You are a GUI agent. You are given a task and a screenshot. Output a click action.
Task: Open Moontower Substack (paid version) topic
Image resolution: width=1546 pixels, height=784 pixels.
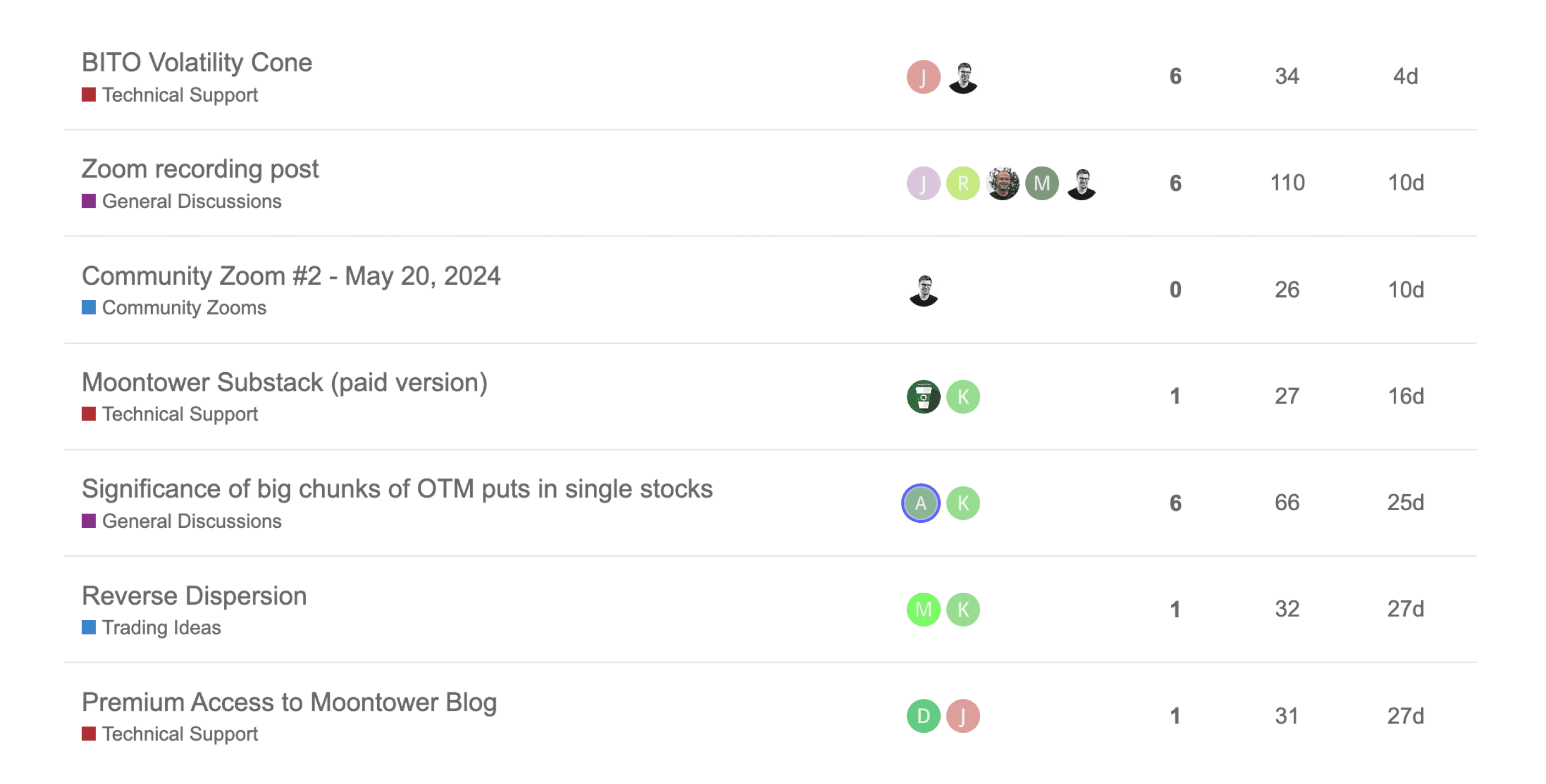[284, 383]
